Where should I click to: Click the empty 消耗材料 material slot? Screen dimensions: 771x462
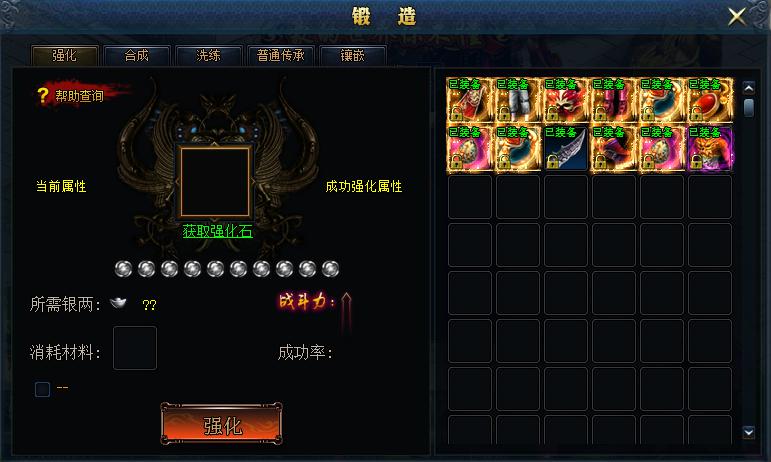(x=135, y=348)
